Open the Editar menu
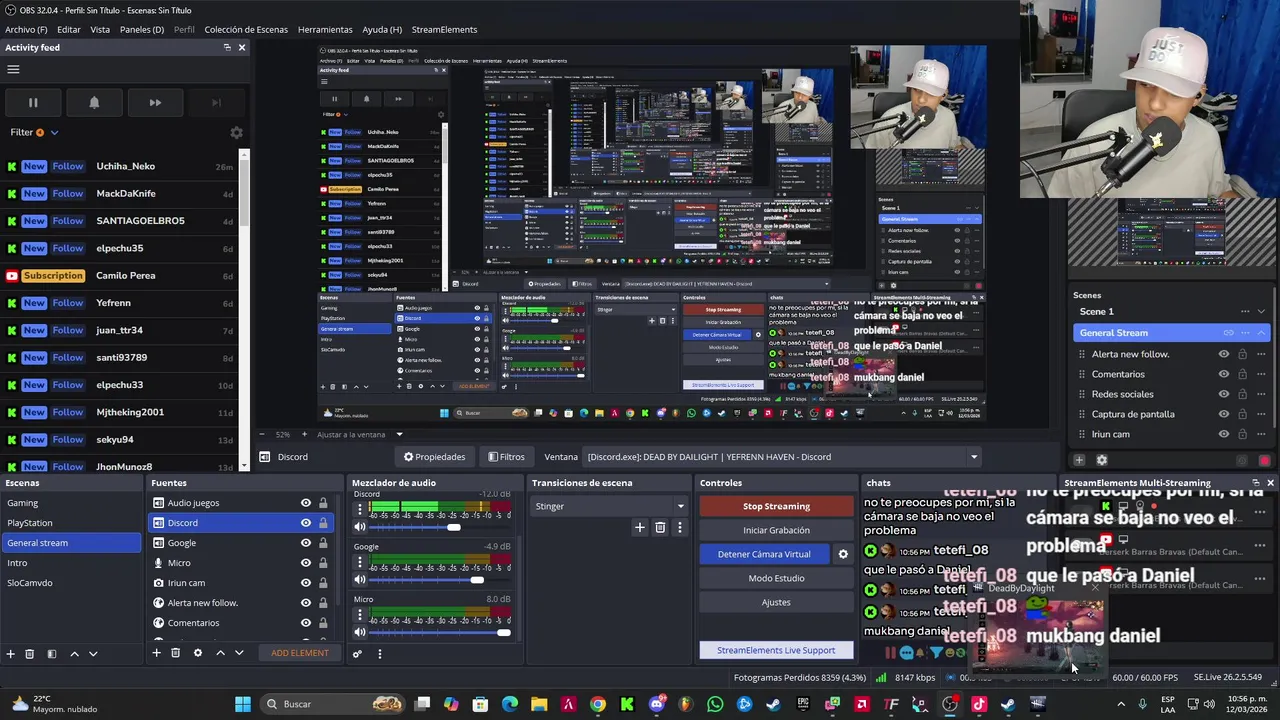 [x=69, y=29]
